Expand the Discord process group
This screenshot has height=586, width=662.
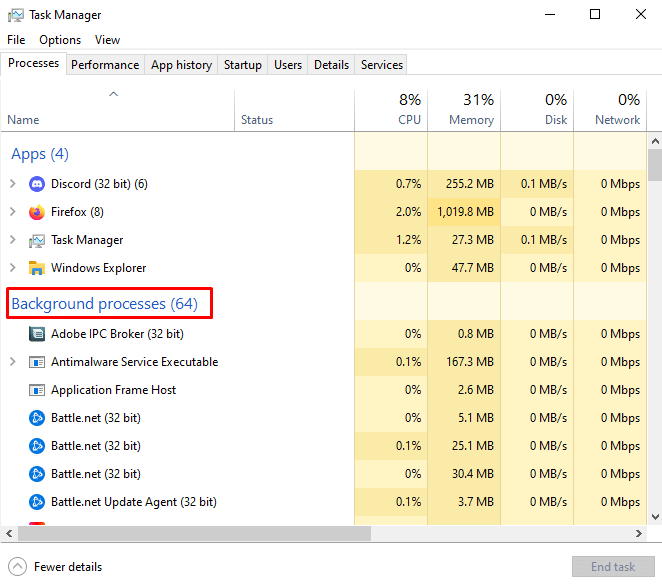tap(12, 184)
